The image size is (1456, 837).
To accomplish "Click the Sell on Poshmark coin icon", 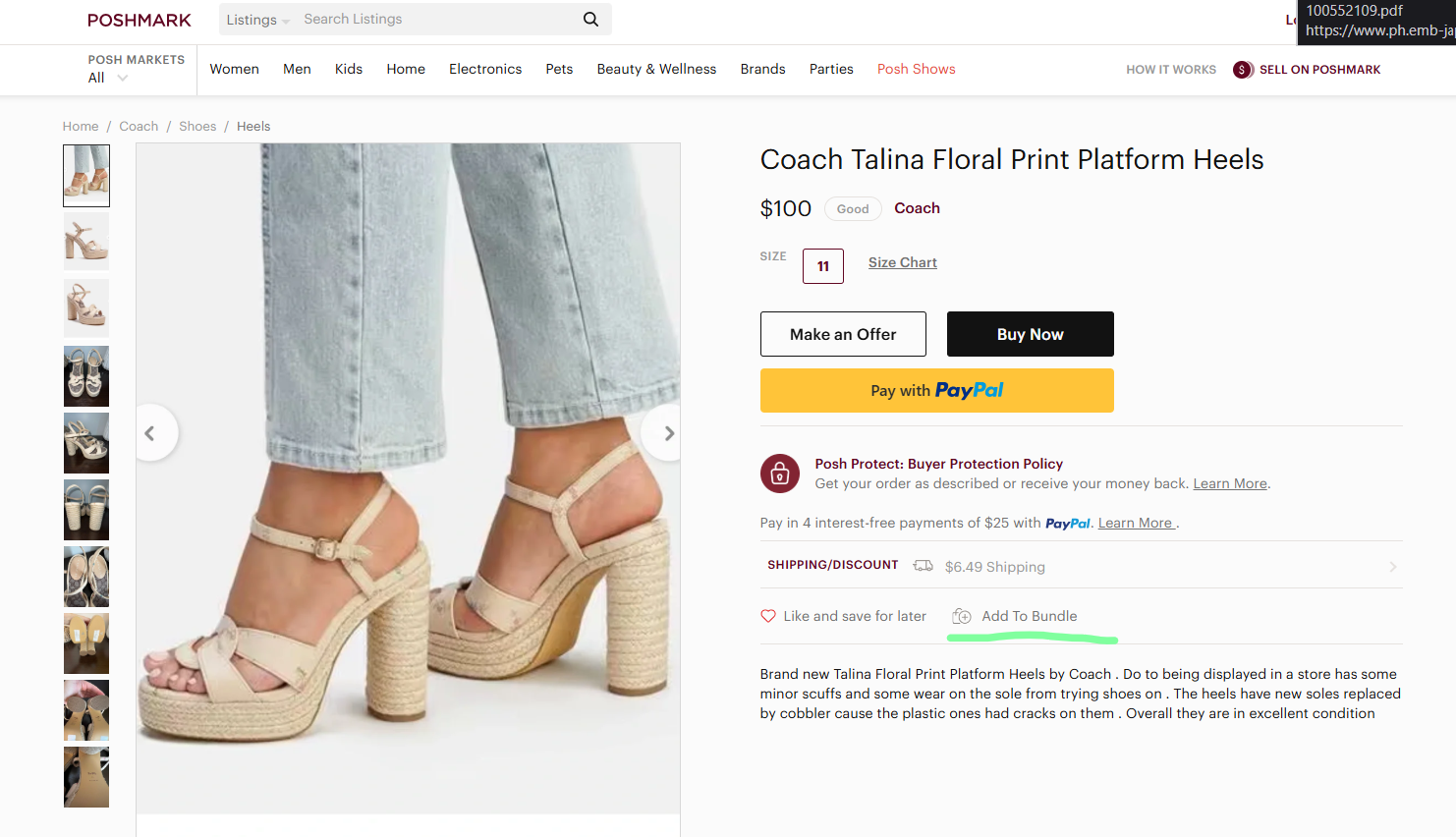I will 1243,70.
